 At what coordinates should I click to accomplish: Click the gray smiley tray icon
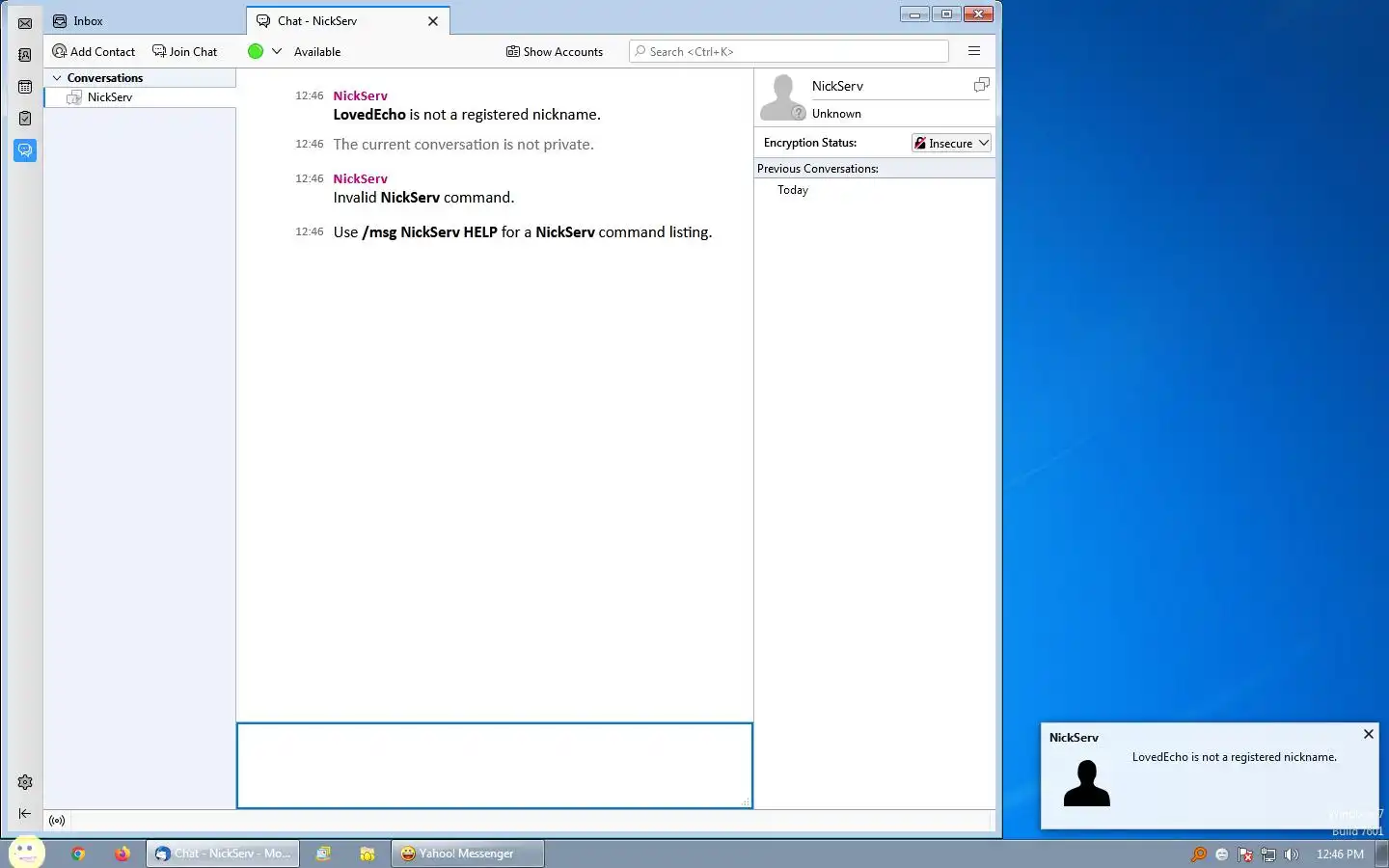pos(1222,854)
